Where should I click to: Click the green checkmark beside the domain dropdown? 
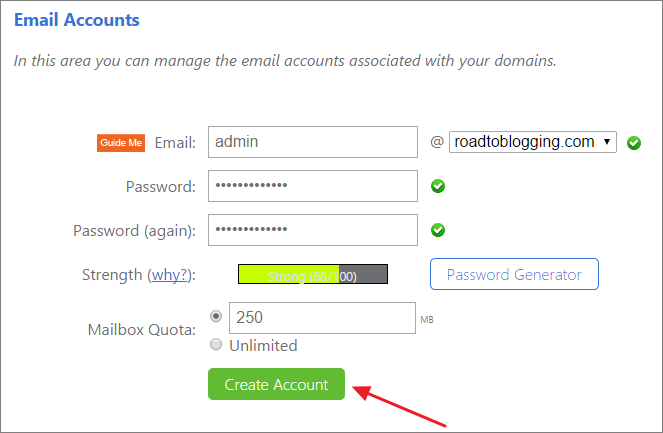coord(633,143)
